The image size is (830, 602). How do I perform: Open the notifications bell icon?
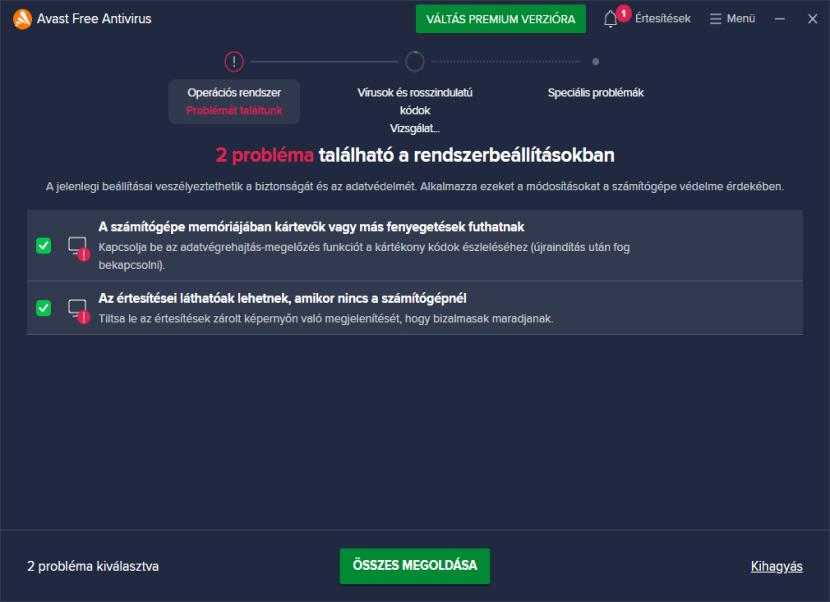611,19
